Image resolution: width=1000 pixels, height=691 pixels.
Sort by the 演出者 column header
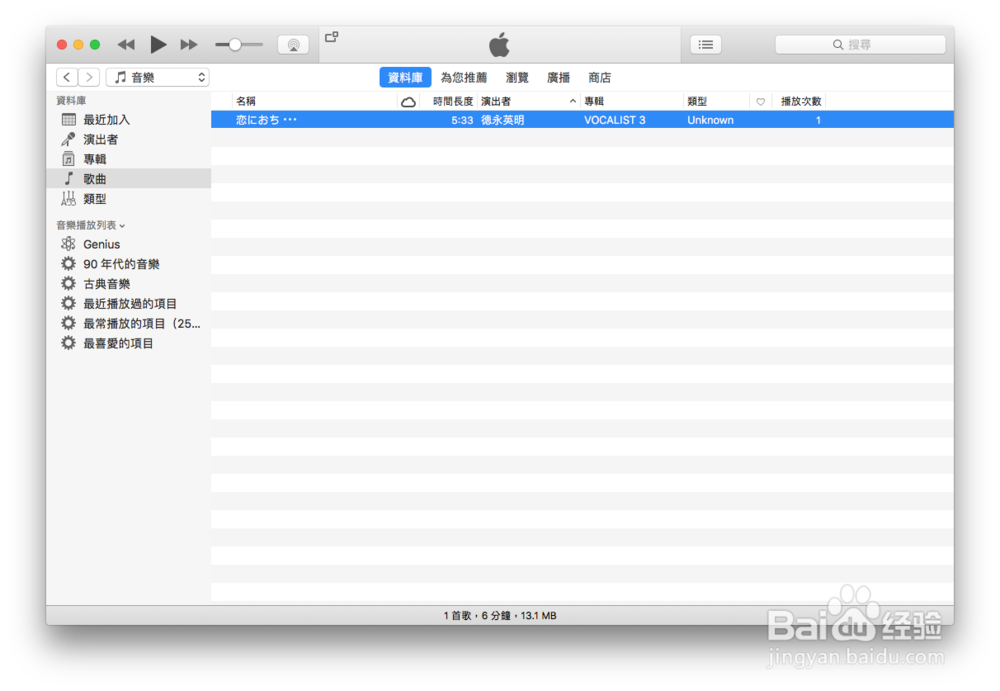coord(529,101)
